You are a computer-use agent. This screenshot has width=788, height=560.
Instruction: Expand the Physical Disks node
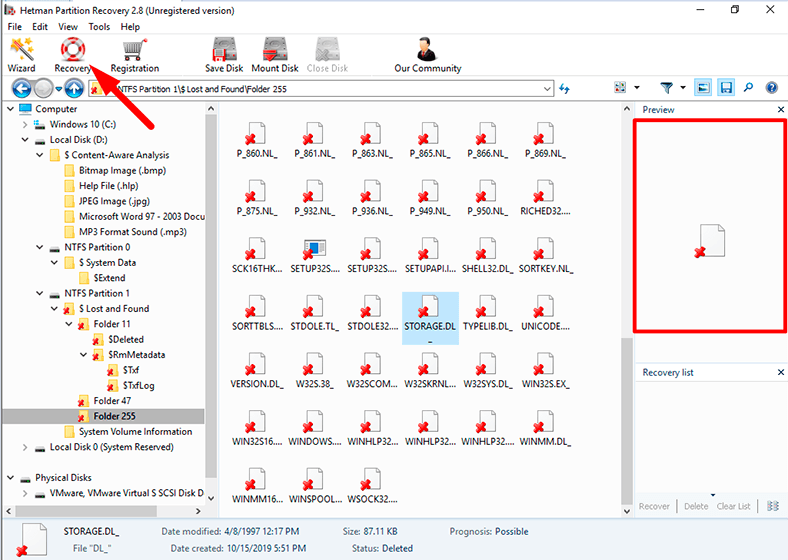pos(10,478)
